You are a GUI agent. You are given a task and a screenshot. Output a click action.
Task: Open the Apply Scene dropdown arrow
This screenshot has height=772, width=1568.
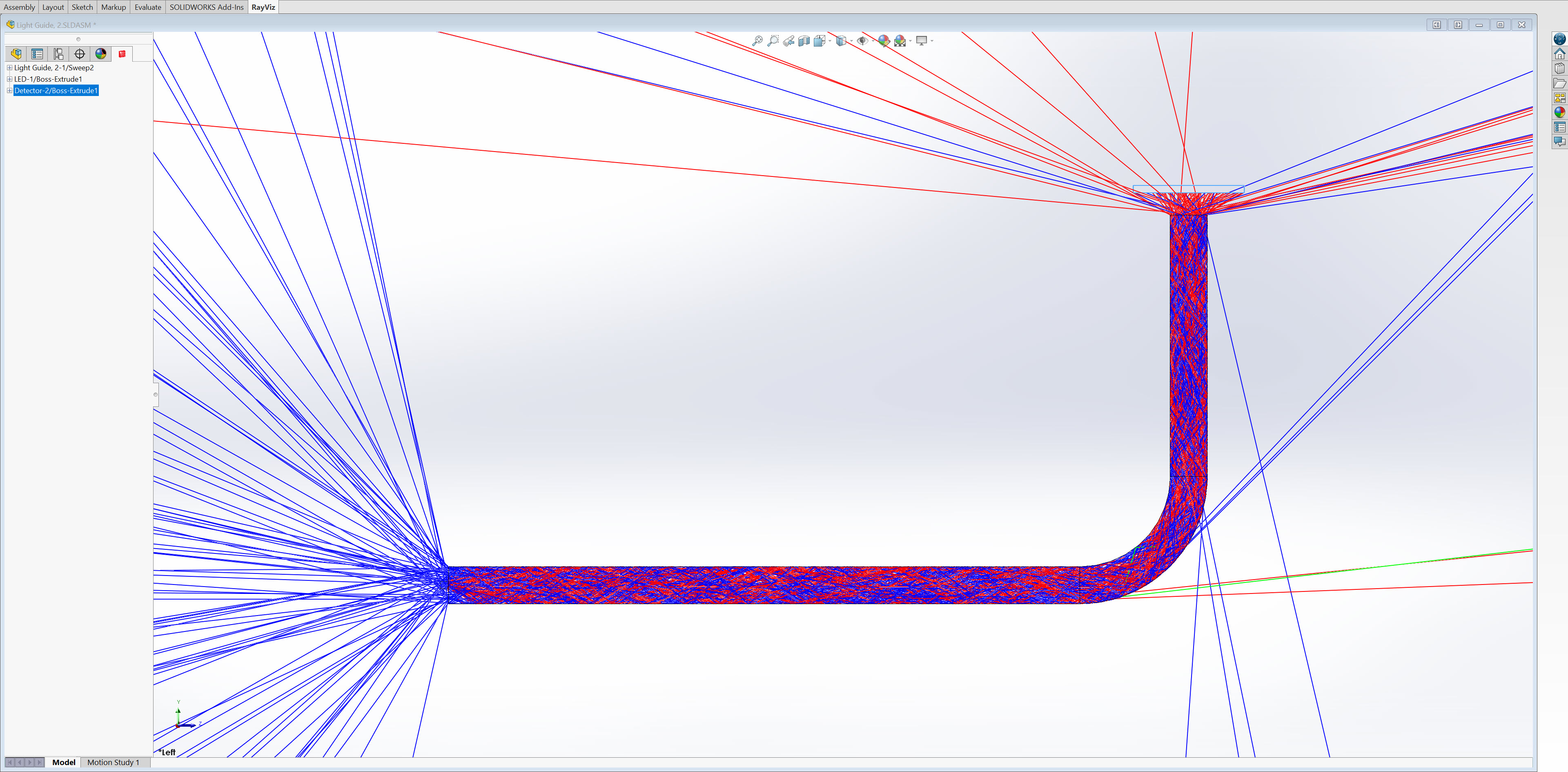910,41
